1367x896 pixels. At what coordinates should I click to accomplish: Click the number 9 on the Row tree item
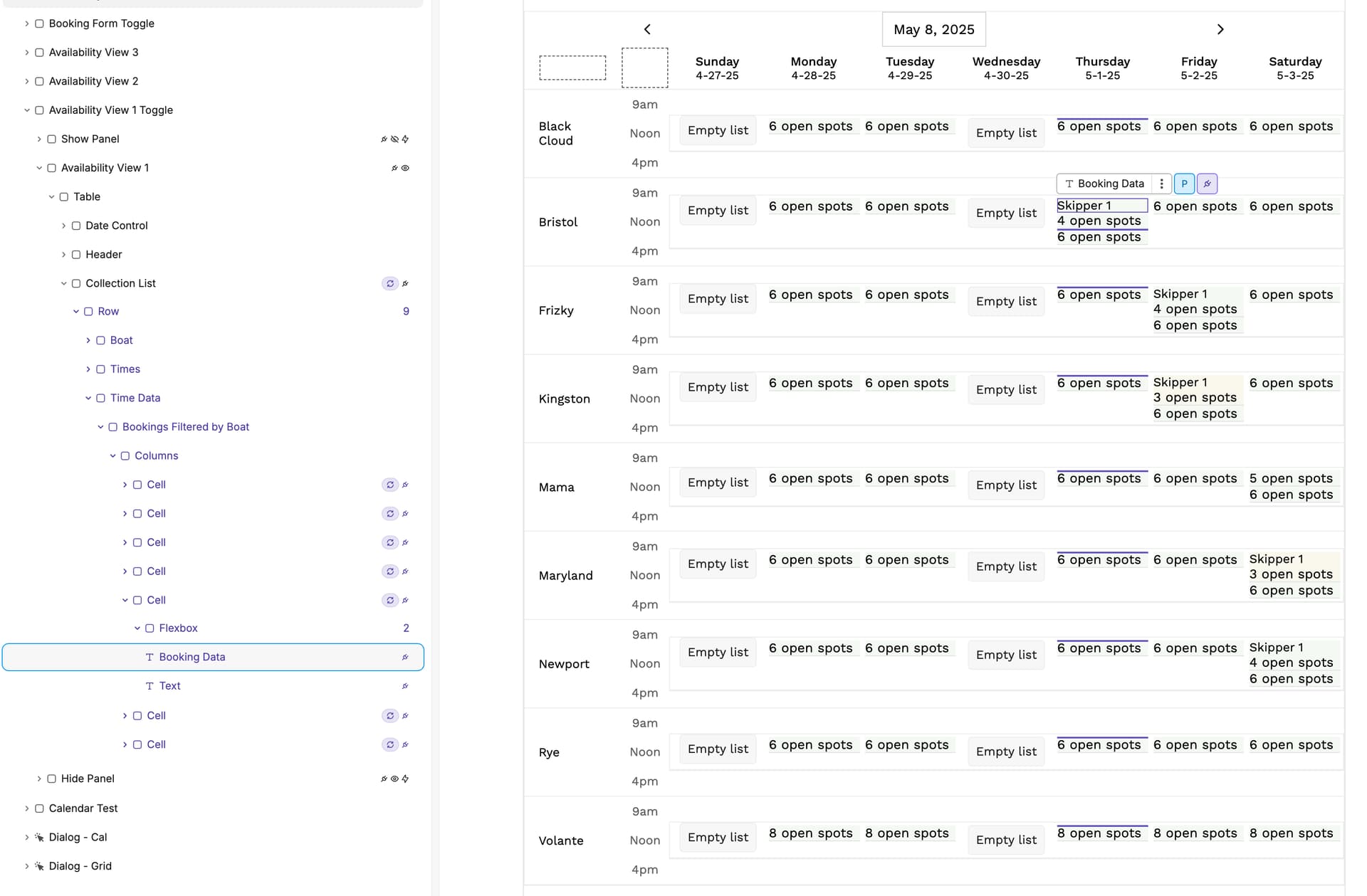click(x=406, y=312)
